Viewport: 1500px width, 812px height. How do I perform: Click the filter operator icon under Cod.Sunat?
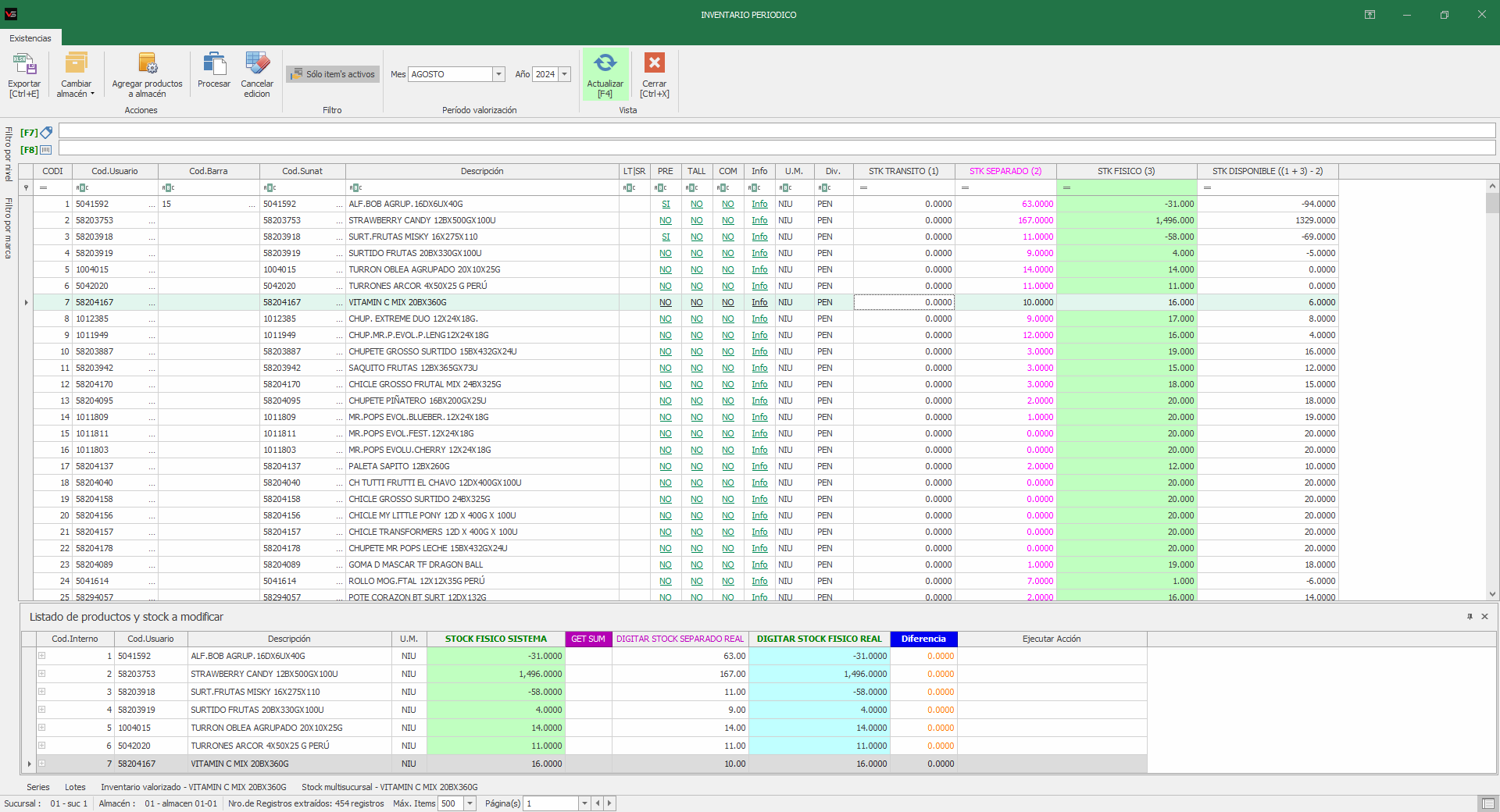[270, 187]
